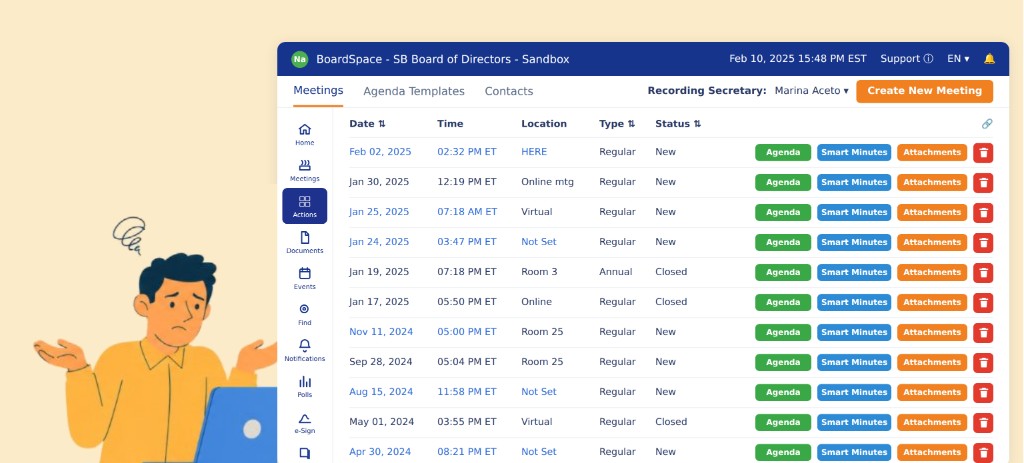Open Attachments for Jan 25, 2025 meeting

pos(932,212)
